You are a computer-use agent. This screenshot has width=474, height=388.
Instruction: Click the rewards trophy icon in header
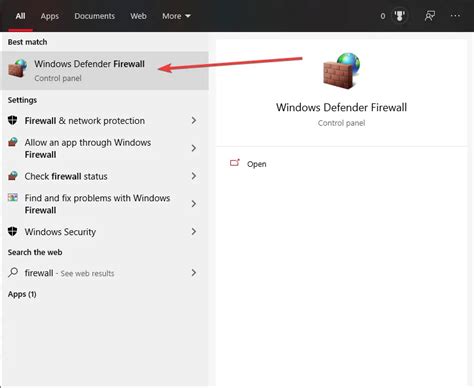click(399, 16)
